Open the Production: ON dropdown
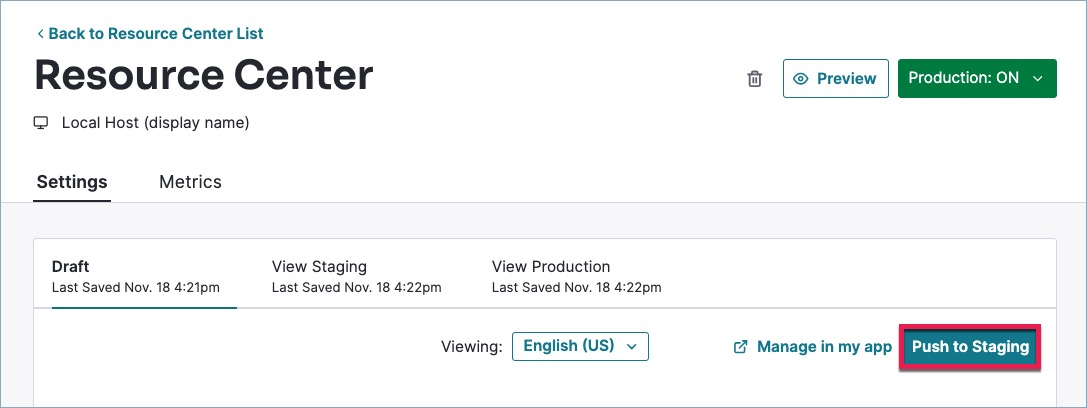1087x408 pixels. pos(977,78)
